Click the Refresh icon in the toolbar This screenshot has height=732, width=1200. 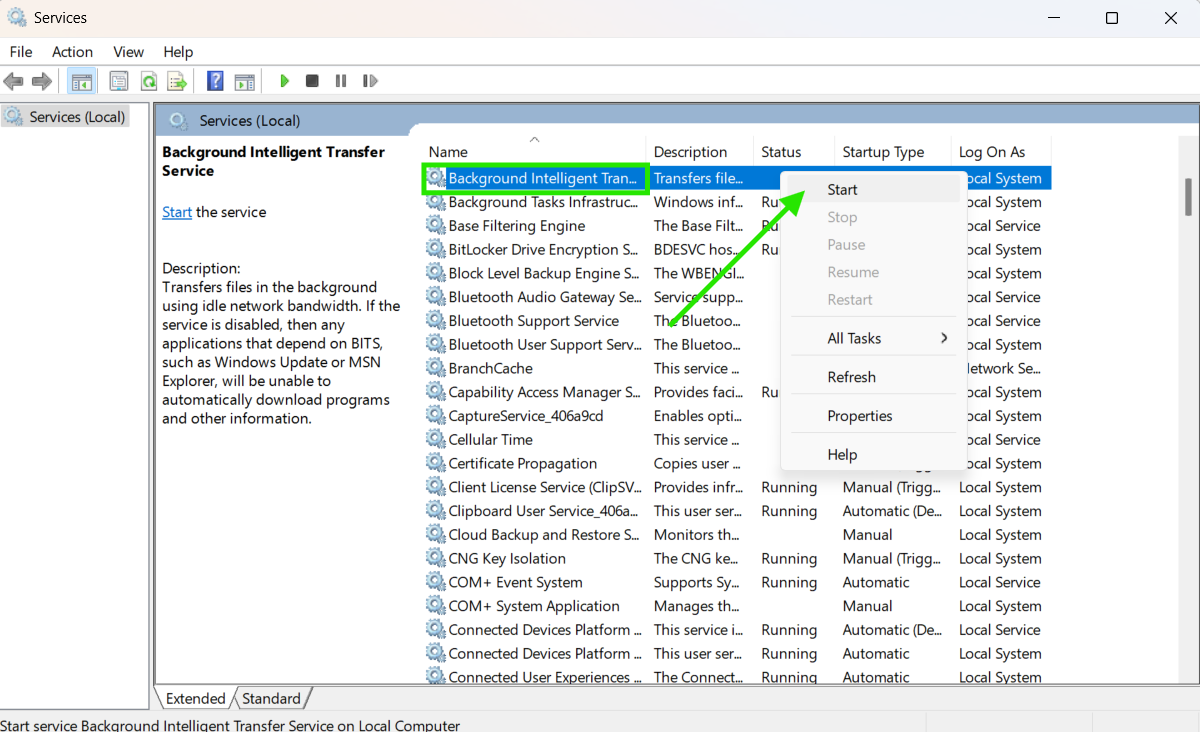pyautogui.click(x=149, y=81)
